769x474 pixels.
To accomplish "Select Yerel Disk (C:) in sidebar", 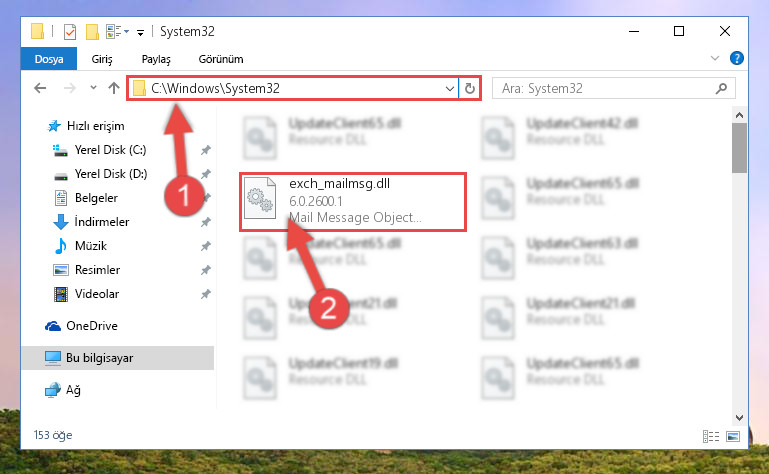I will [x=110, y=150].
